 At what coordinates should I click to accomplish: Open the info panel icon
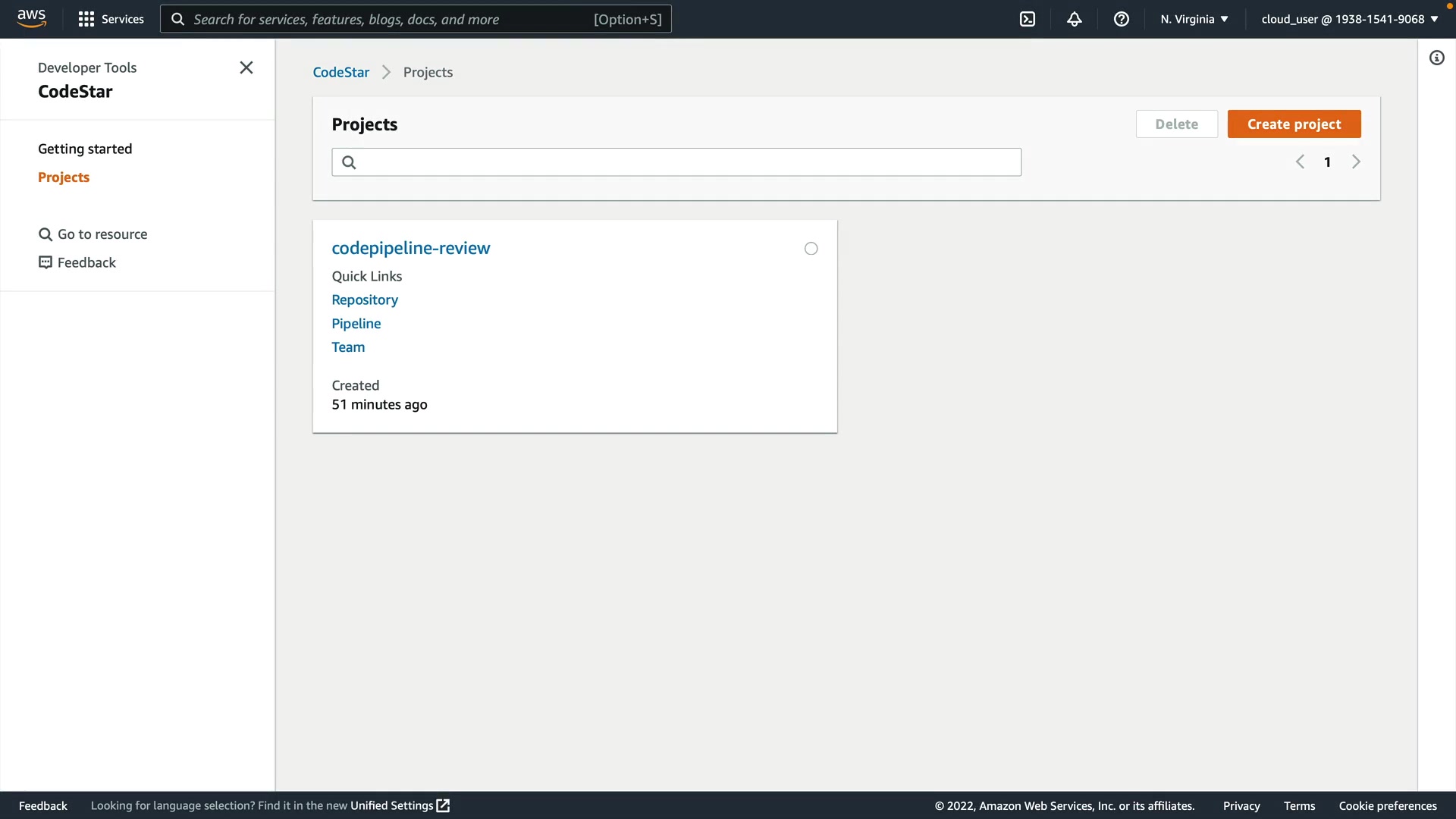click(x=1437, y=58)
